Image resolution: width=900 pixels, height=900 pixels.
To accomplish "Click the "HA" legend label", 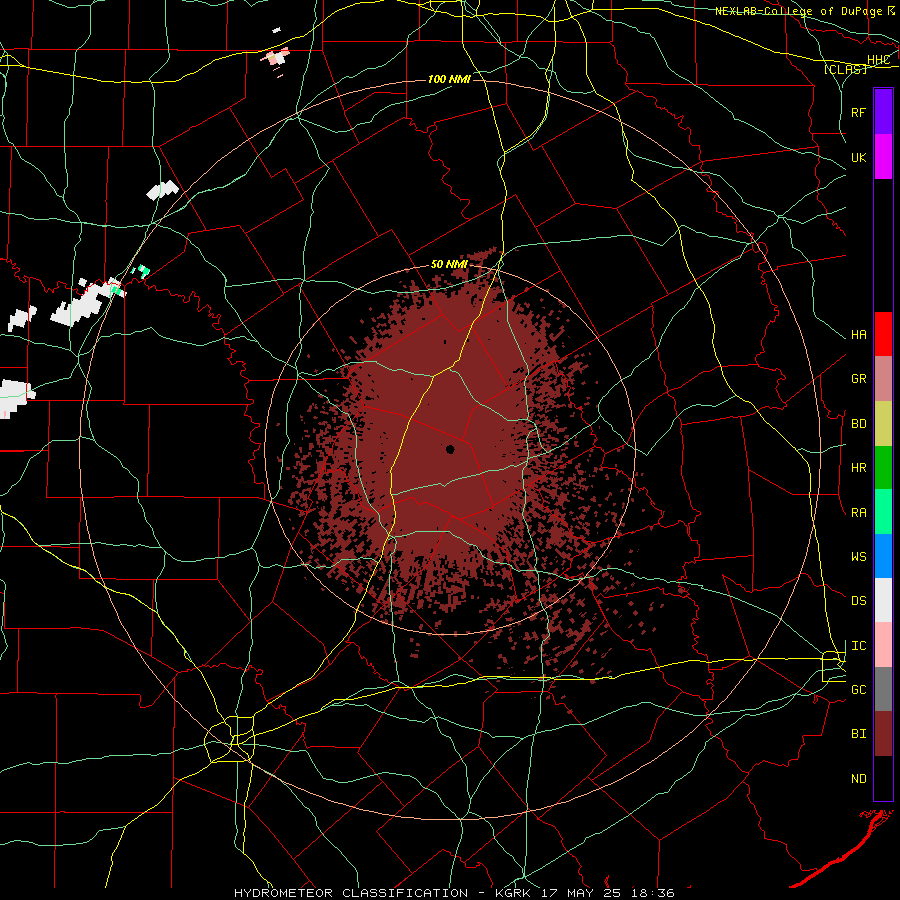I will pyautogui.click(x=859, y=335).
